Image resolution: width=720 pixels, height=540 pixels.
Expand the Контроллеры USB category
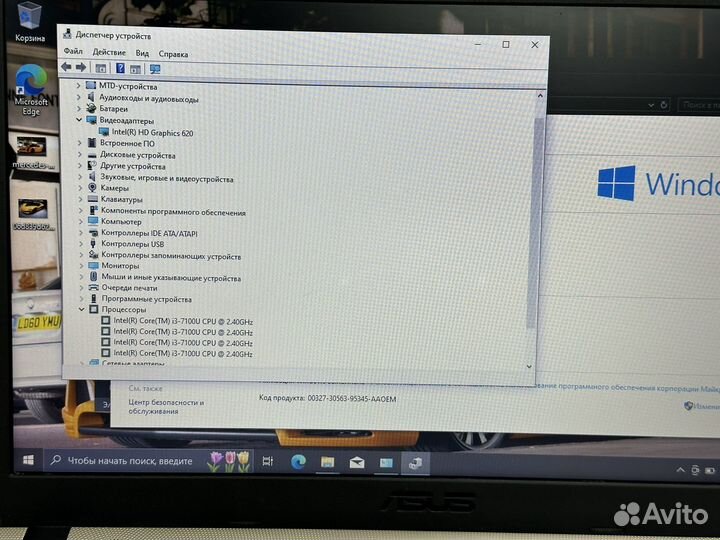pyautogui.click(x=81, y=244)
